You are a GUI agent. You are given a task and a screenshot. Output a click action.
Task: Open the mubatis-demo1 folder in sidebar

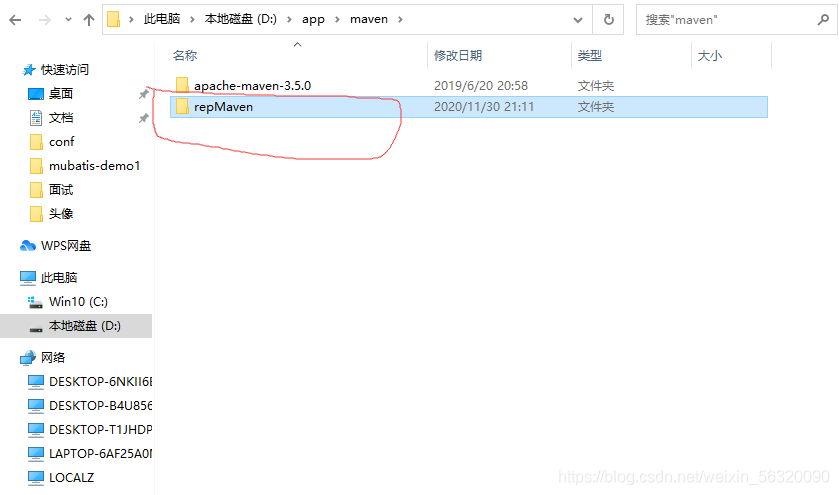click(x=94, y=166)
